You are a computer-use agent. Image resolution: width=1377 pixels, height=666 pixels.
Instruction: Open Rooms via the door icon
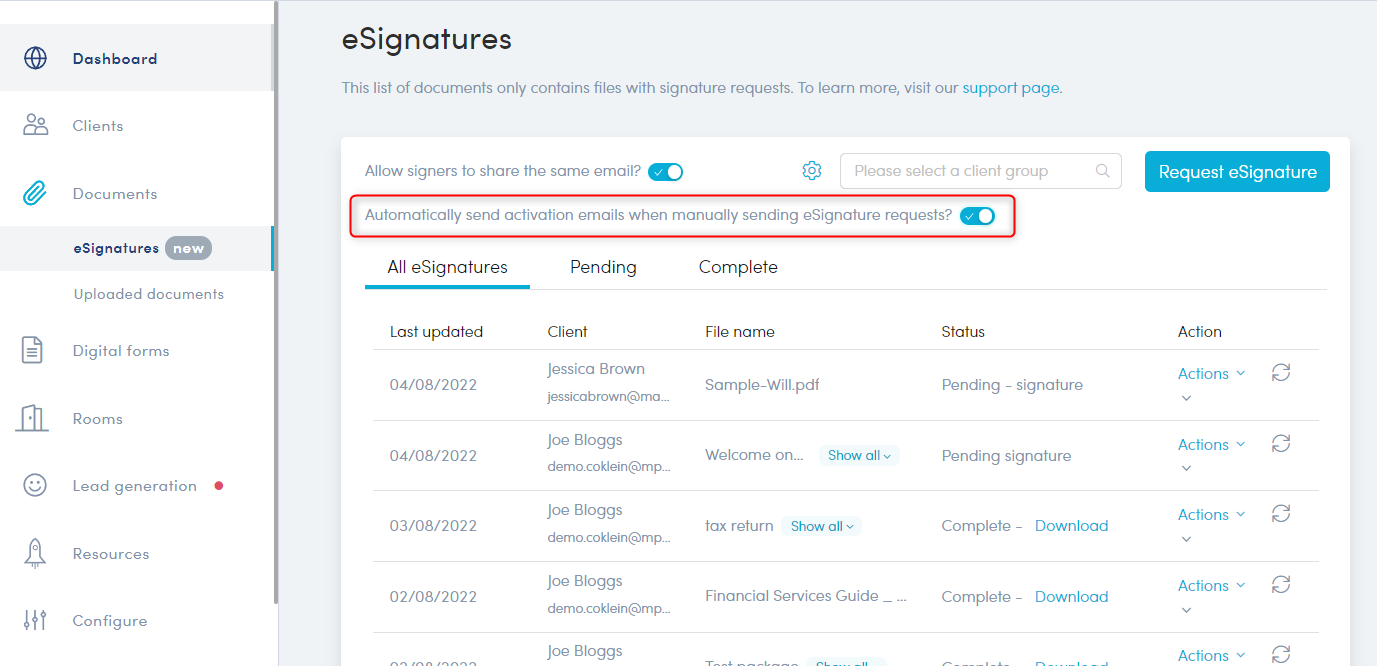coord(33,418)
